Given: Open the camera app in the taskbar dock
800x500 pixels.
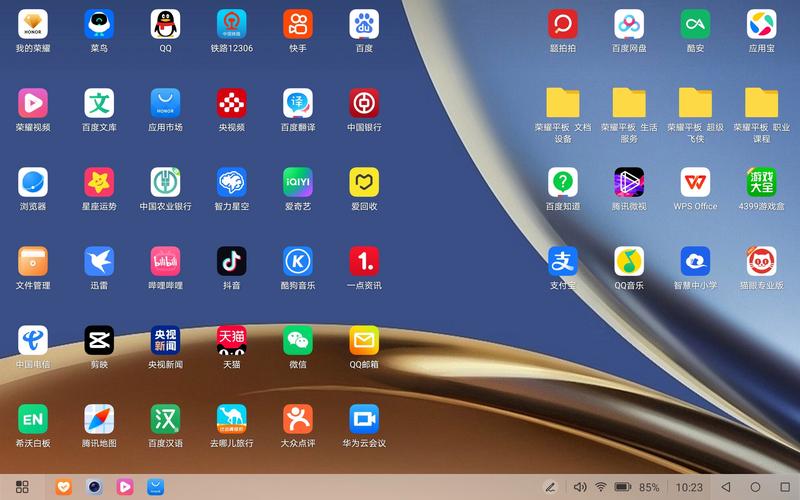Looking at the screenshot, I should (94, 487).
